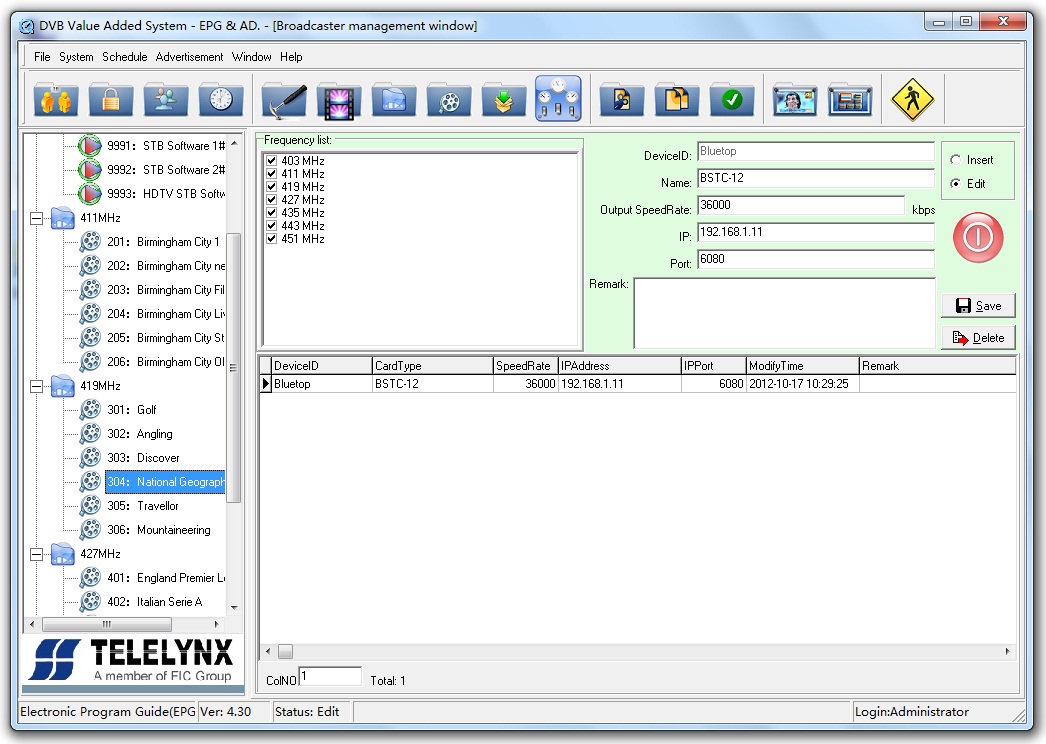Click the Delete button
Image resolution: width=1046 pixels, height=744 pixels.
click(978, 338)
